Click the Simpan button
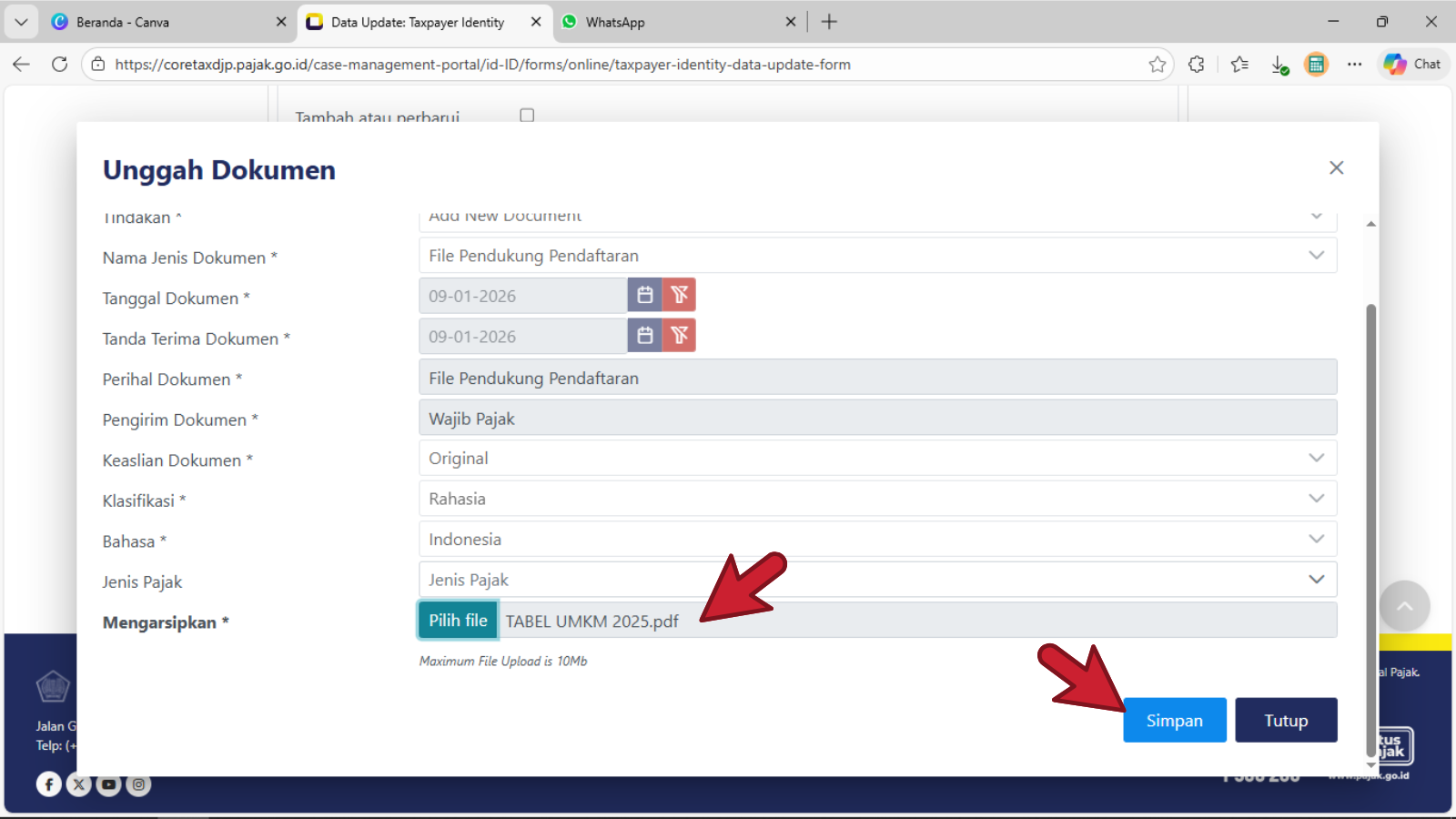 [1174, 721]
